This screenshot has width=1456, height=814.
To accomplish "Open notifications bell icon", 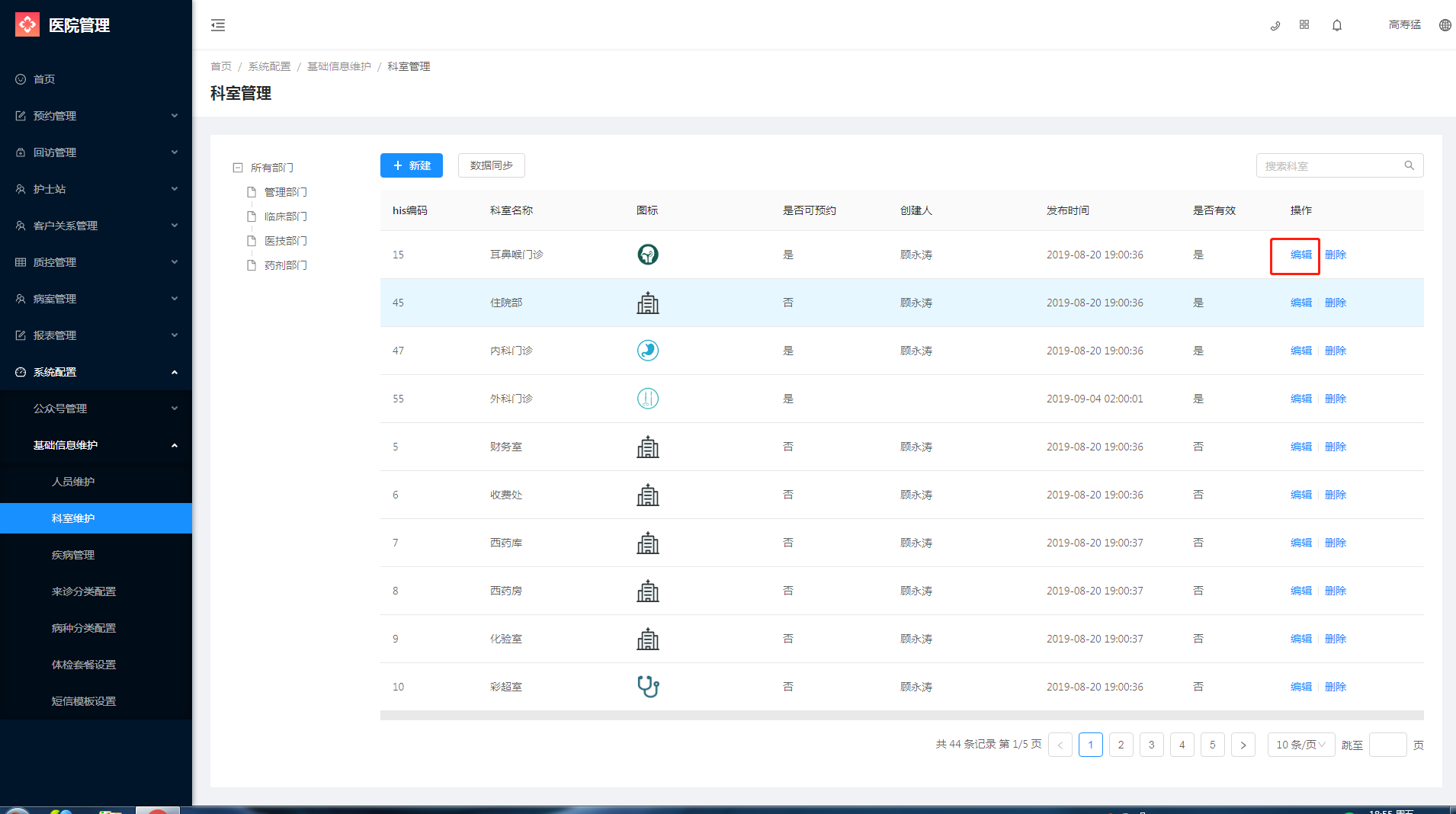I will coord(1337,25).
